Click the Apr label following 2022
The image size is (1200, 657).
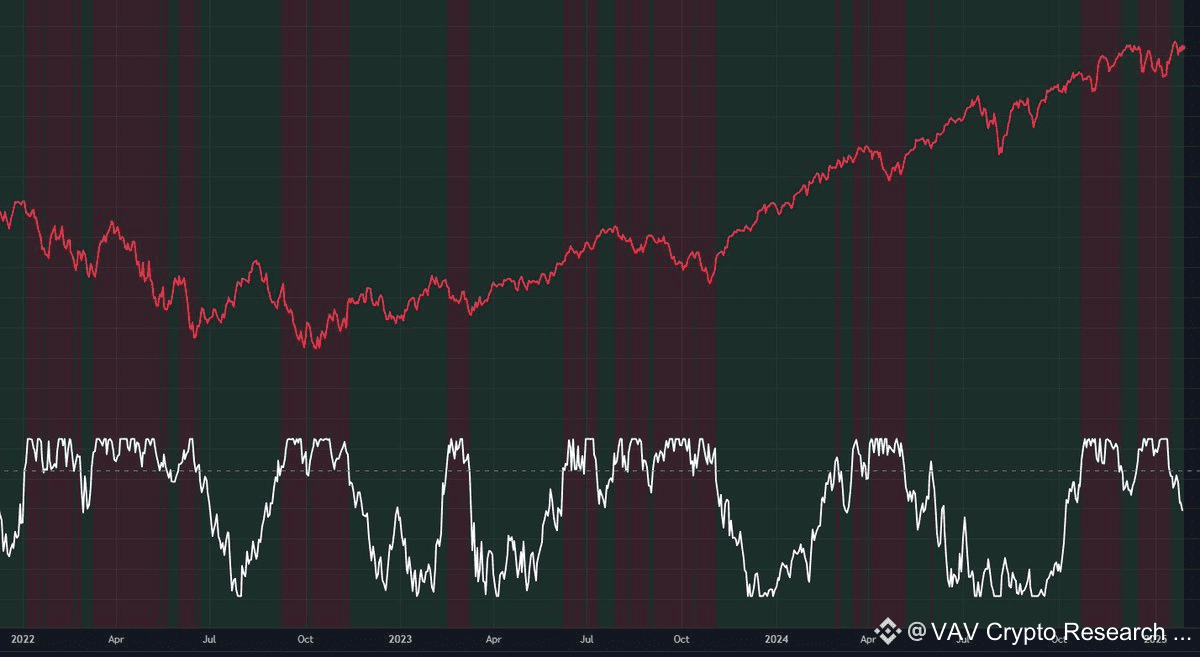(x=116, y=638)
